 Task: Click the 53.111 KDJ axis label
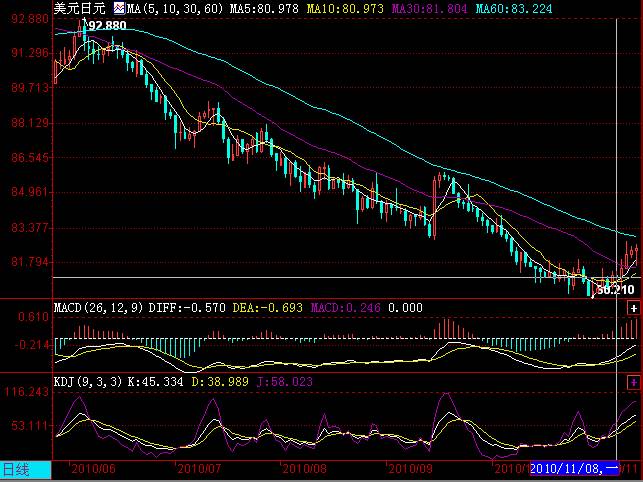[30, 425]
